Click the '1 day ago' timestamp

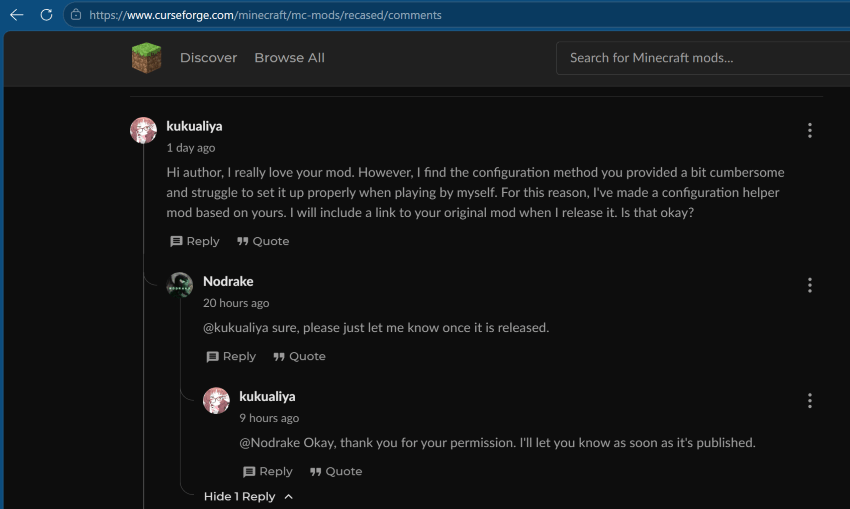pyautogui.click(x=191, y=147)
